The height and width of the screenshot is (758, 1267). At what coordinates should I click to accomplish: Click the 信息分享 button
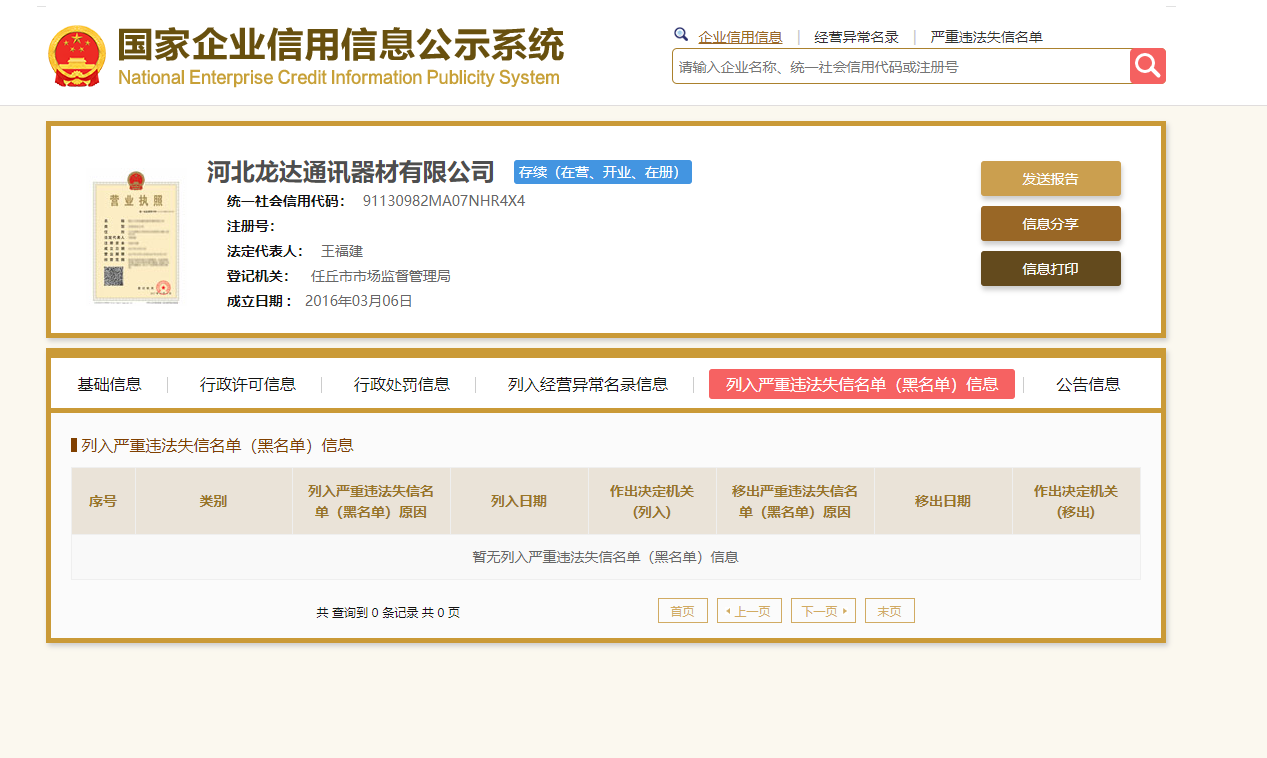[1050, 224]
